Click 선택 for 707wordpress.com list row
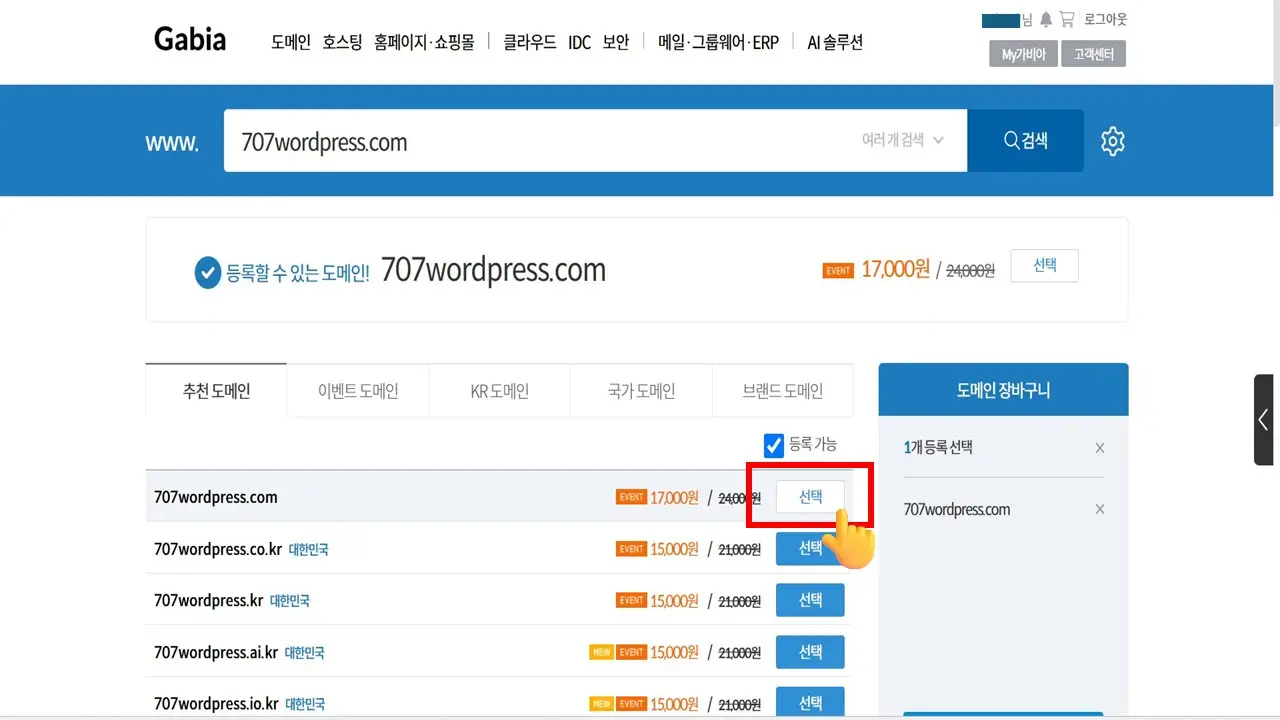Image resolution: width=1280 pixels, height=720 pixels. pyautogui.click(x=811, y=497)
